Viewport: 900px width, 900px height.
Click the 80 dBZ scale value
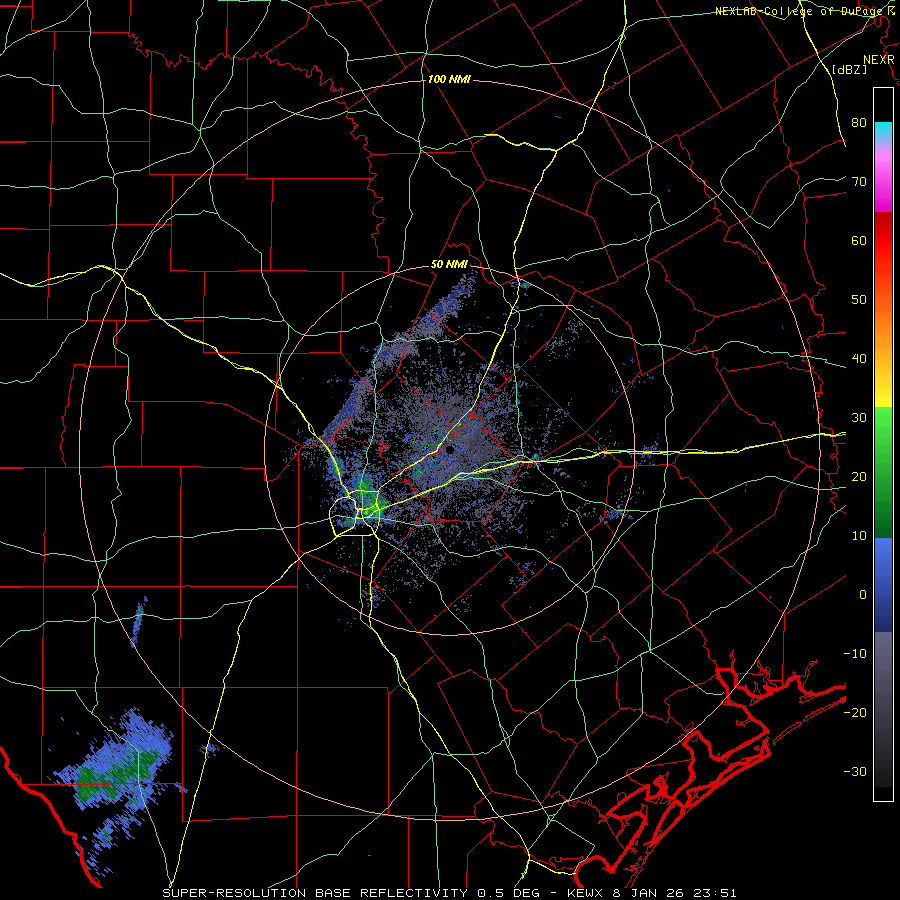coord(859,123)
